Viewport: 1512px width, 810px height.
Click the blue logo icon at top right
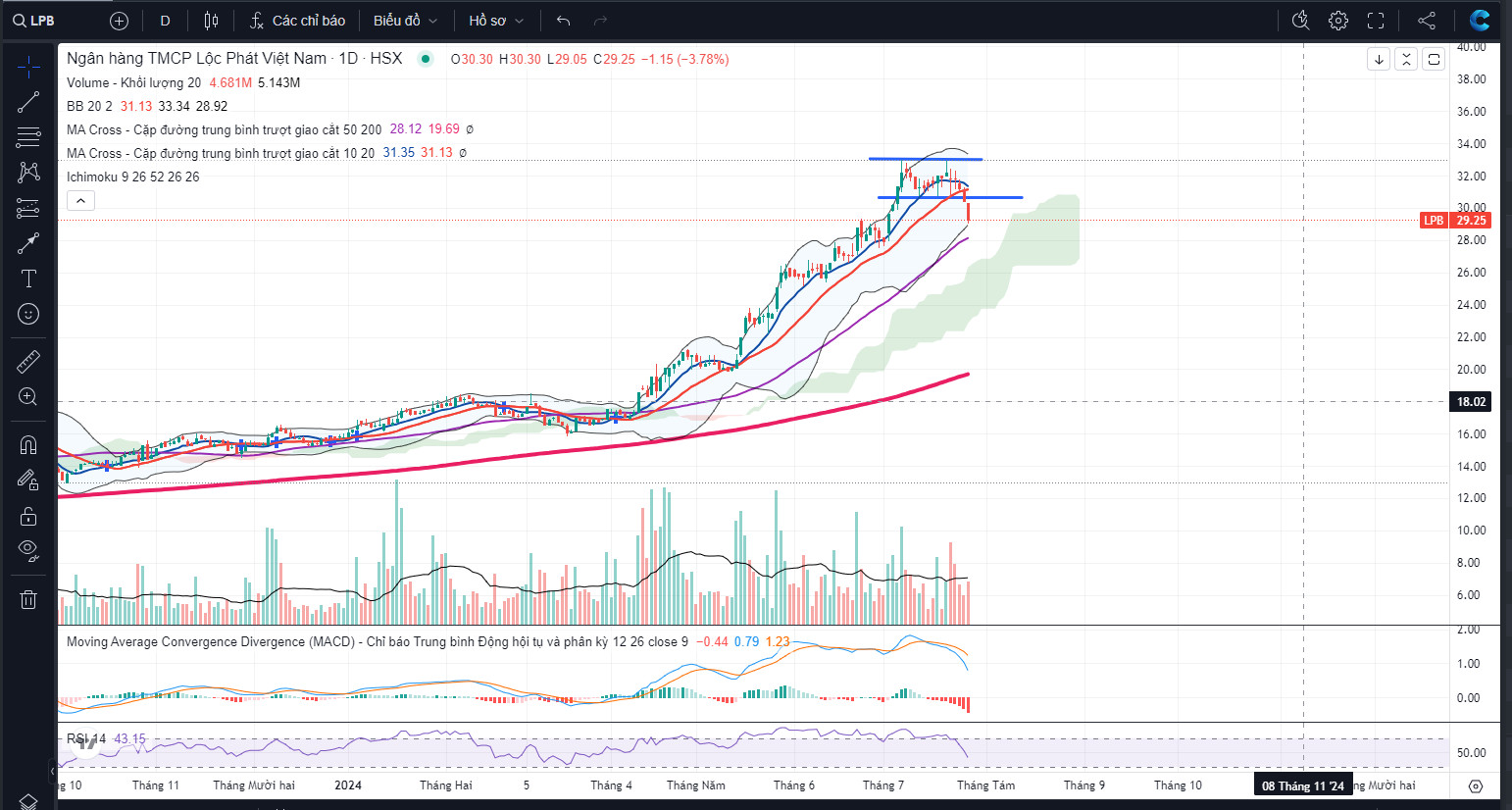[1480, 20]
